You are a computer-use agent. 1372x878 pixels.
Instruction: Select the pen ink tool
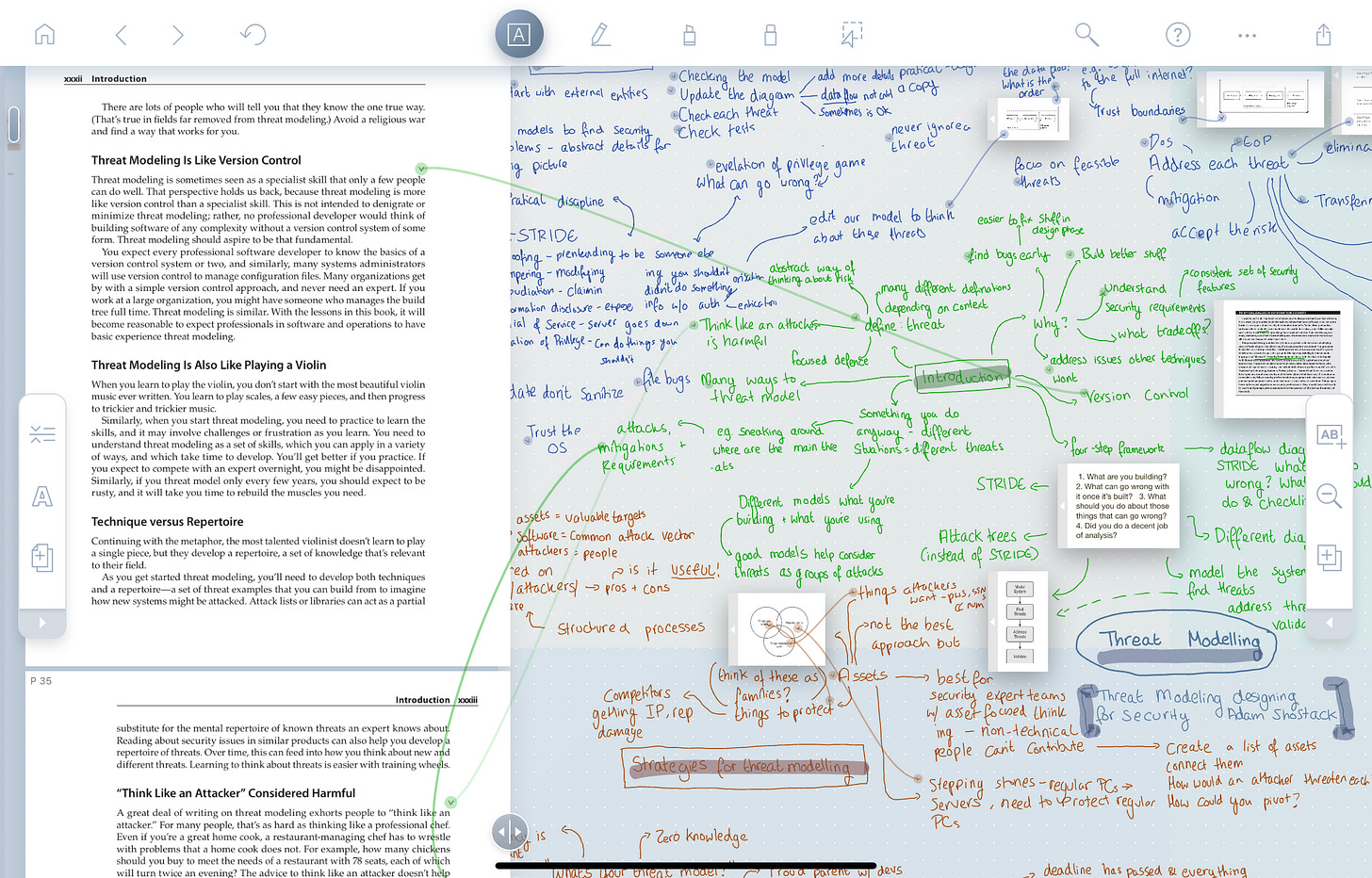pos(599,35)
